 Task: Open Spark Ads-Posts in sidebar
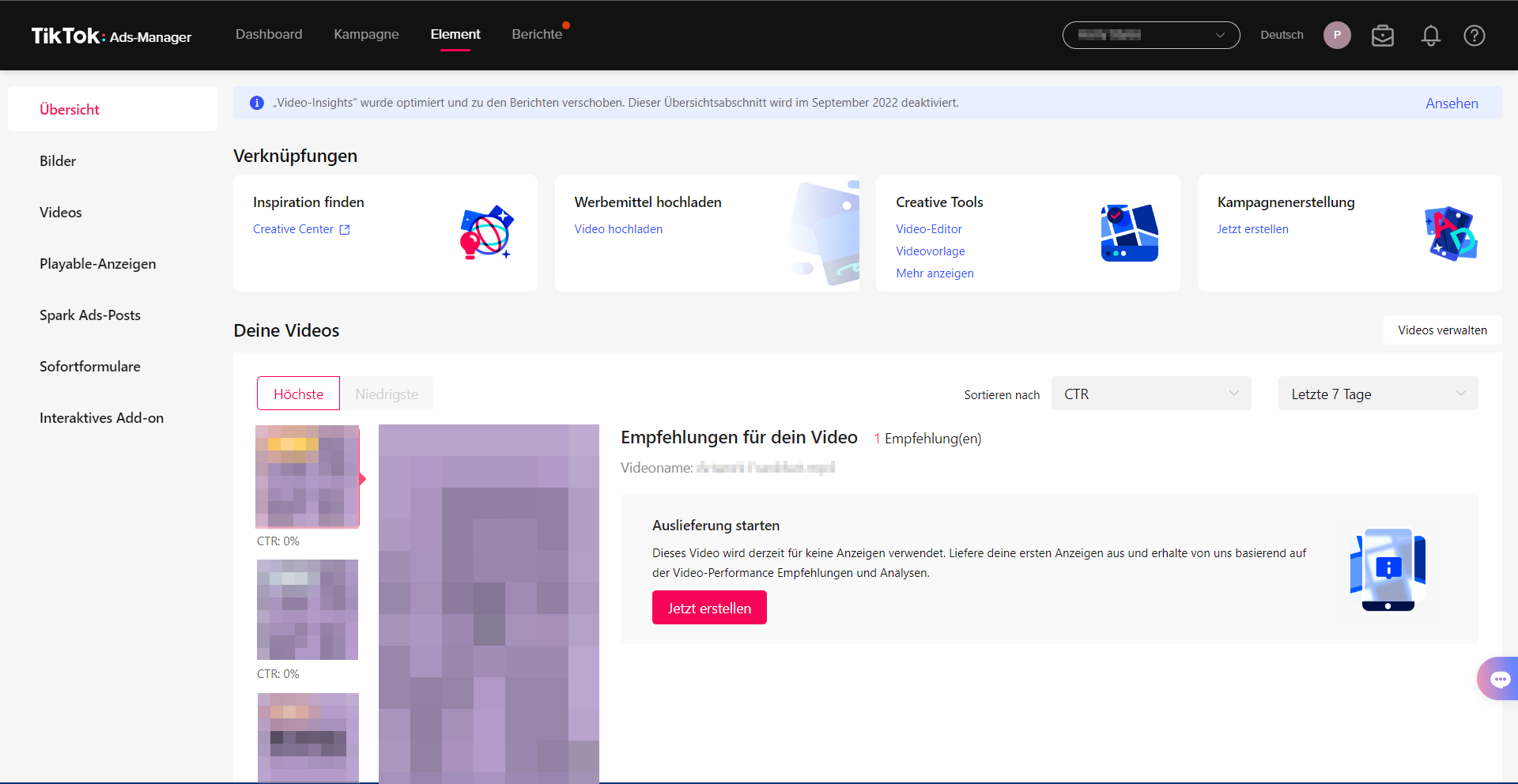point(90,315)
